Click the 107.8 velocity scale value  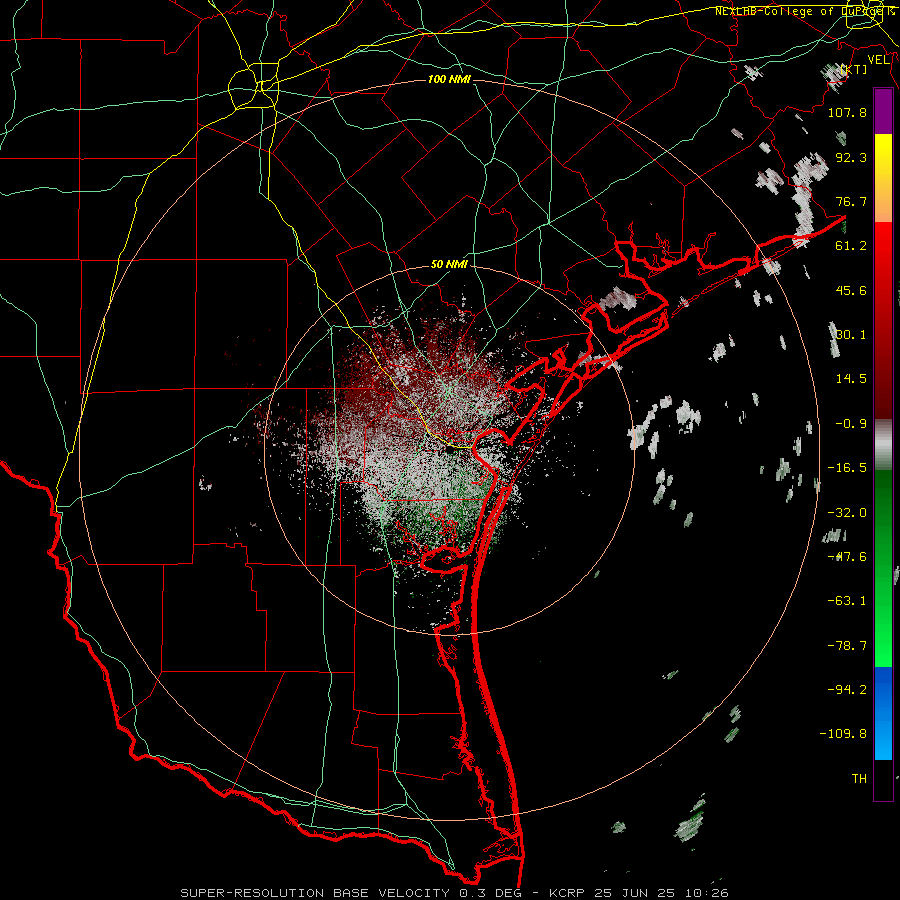[847, 112]
